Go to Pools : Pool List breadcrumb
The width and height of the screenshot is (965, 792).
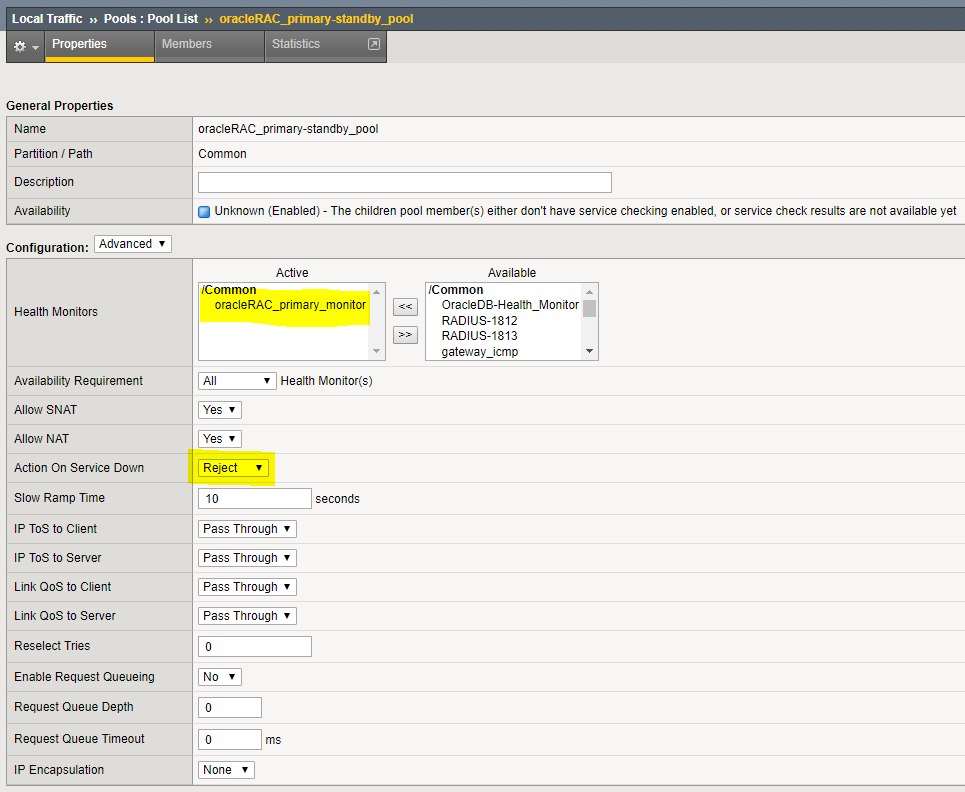tap(151, 18)
